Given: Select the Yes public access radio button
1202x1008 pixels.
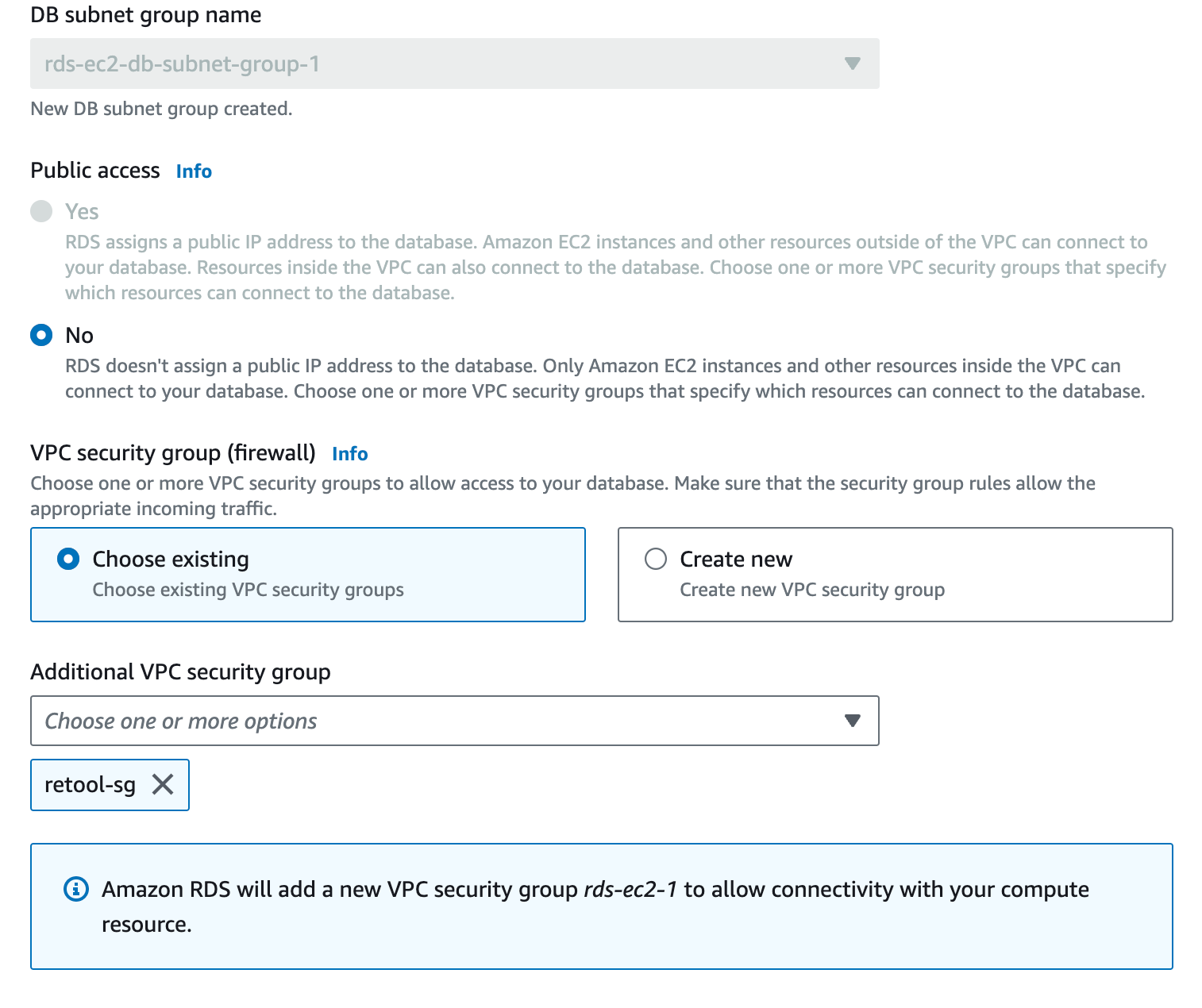Looking at the screenshot, I should click(x=41, y=211).
